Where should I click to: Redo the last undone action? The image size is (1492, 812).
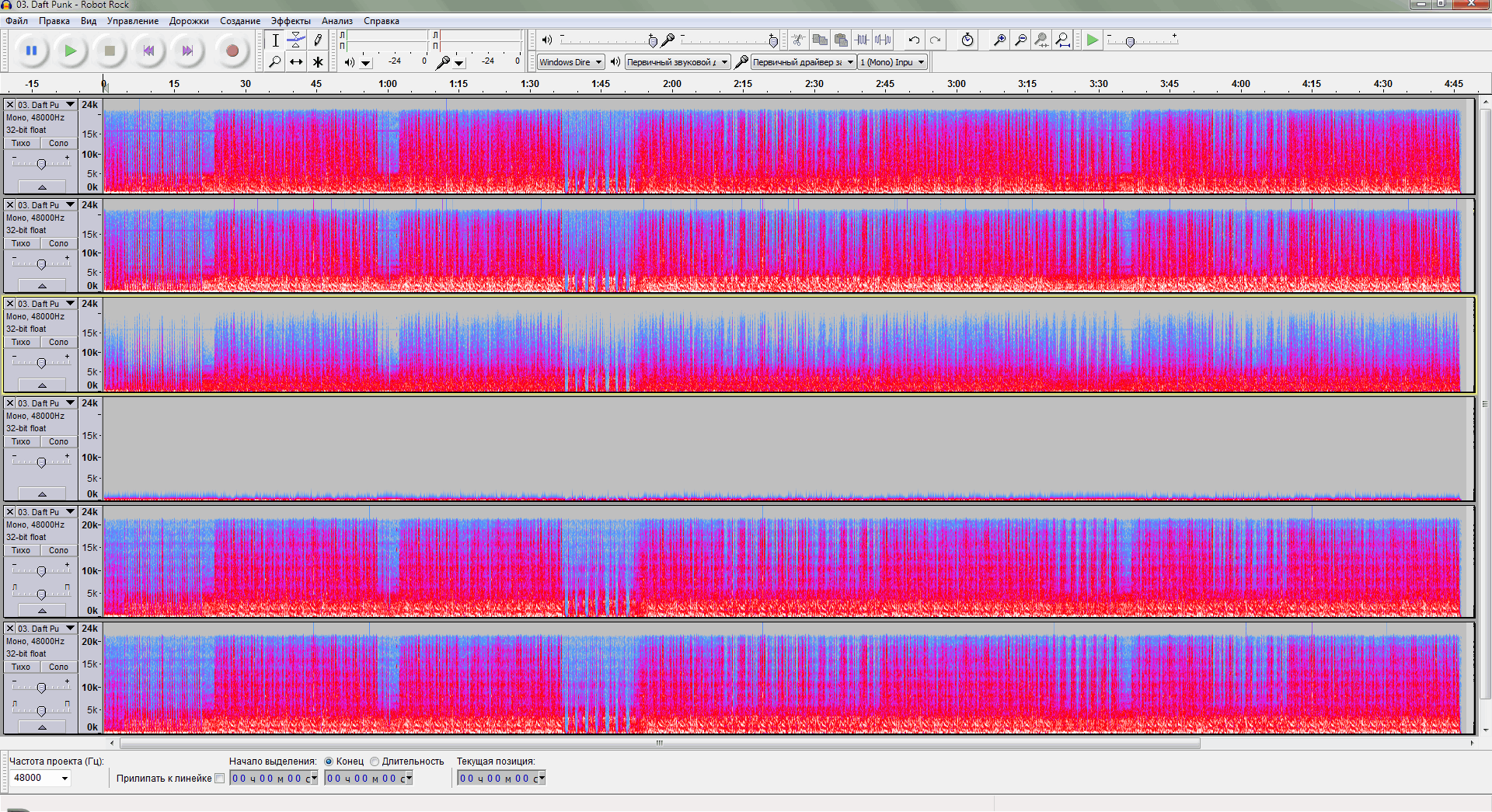tap(935, 40)
